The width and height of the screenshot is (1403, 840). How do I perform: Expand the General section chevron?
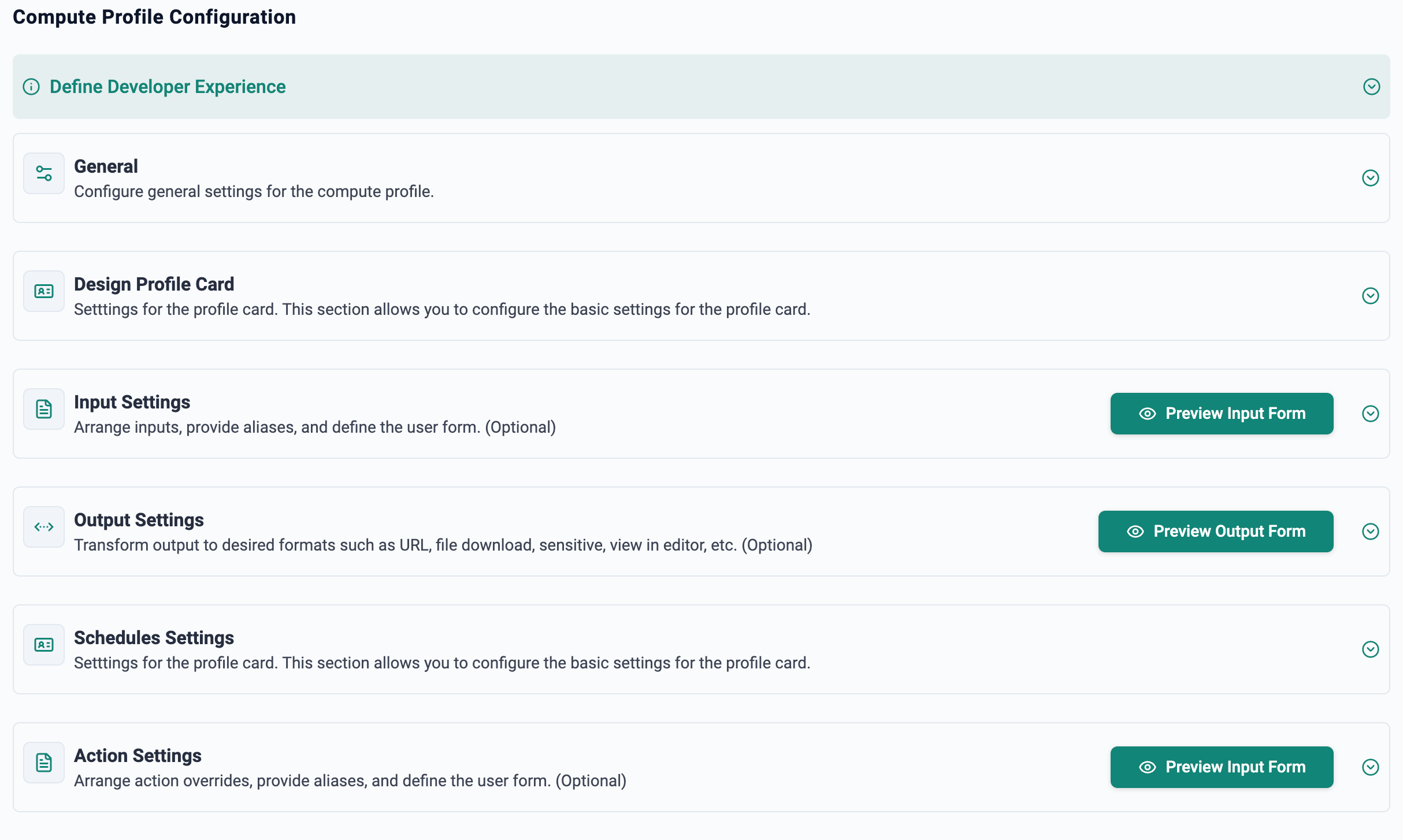tap(1370, 178)
